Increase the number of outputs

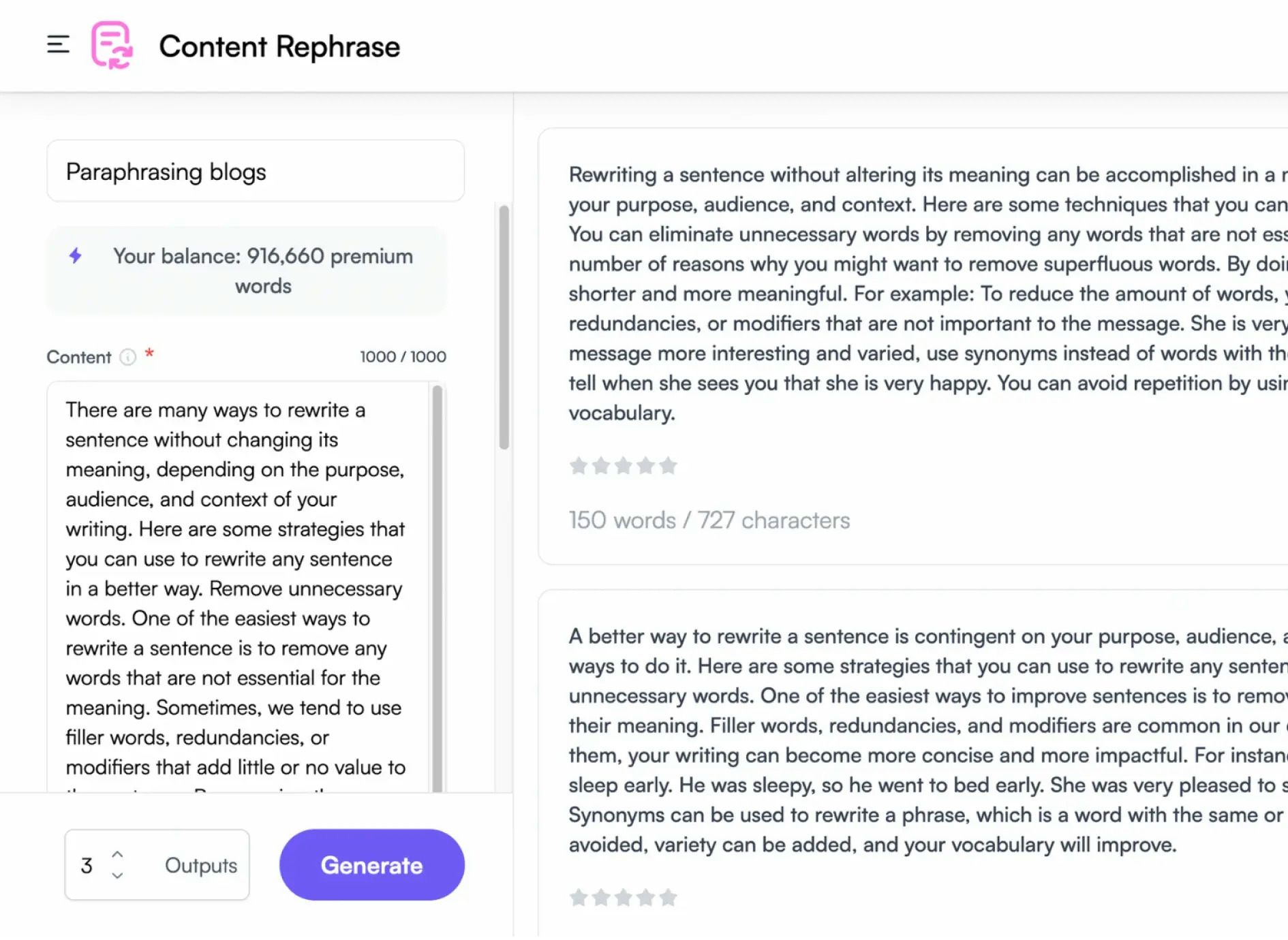(117, 854)
